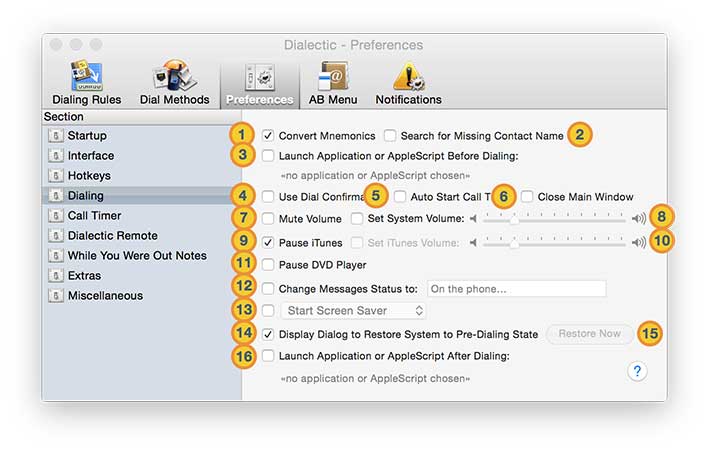
Task: Click the Extras section icon
Action: (56, 275)
